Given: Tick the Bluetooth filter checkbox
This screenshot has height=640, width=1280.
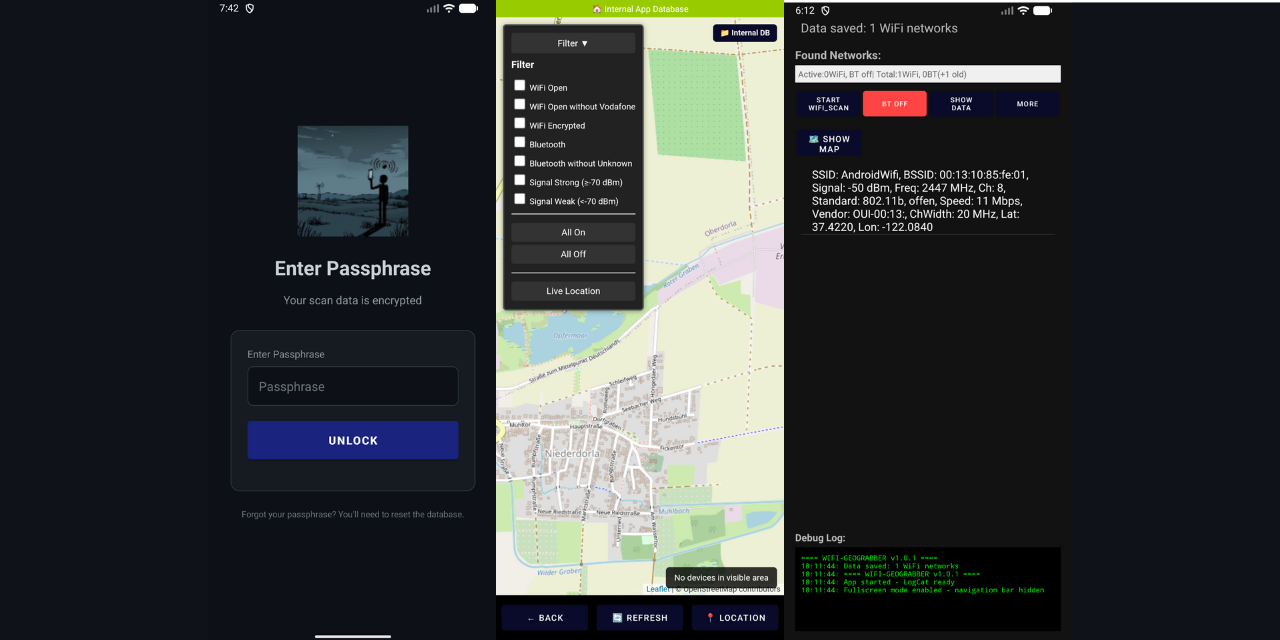Looking at the screenshot, I should point(520,142).
